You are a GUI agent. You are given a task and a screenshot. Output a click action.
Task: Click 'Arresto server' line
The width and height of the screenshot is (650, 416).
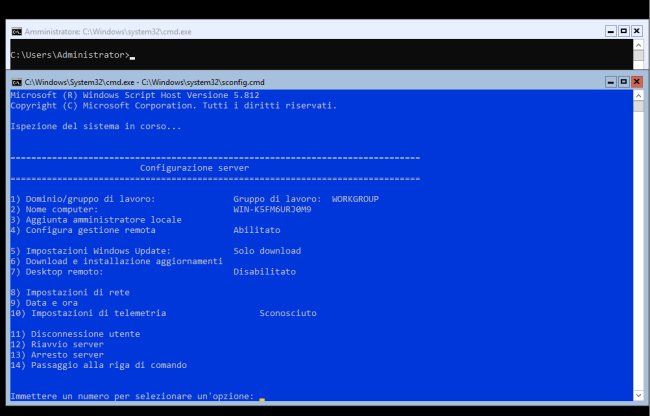click(57, 355)
